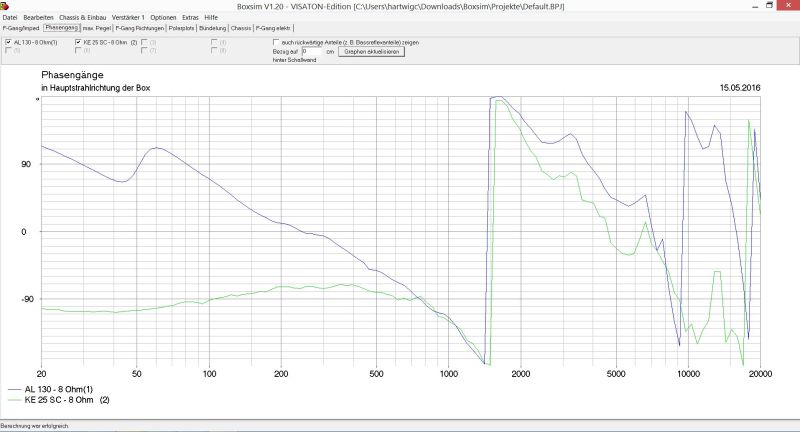This screenshot has width=800, height=432.
Task: Open the Bearbeiten menu
Action: [x=38, y=18]
